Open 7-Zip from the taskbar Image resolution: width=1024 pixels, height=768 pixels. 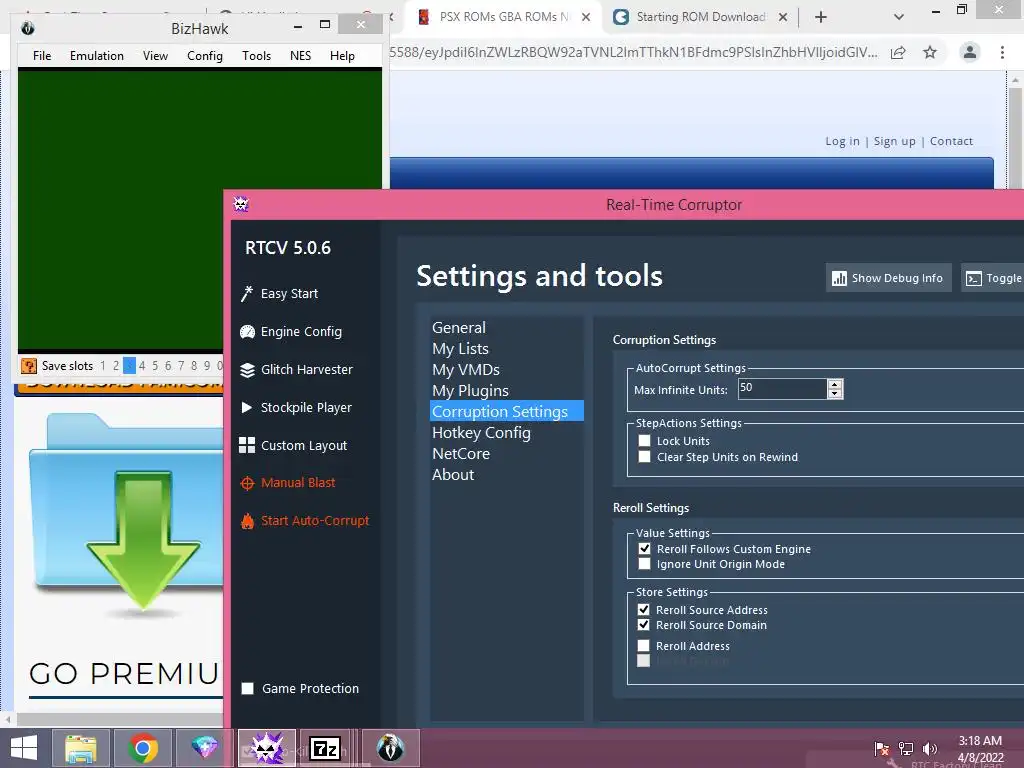(x=325, y=748)
